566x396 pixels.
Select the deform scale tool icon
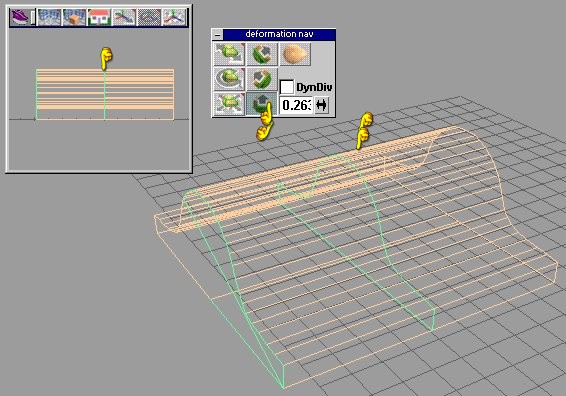tap(229, 104)
